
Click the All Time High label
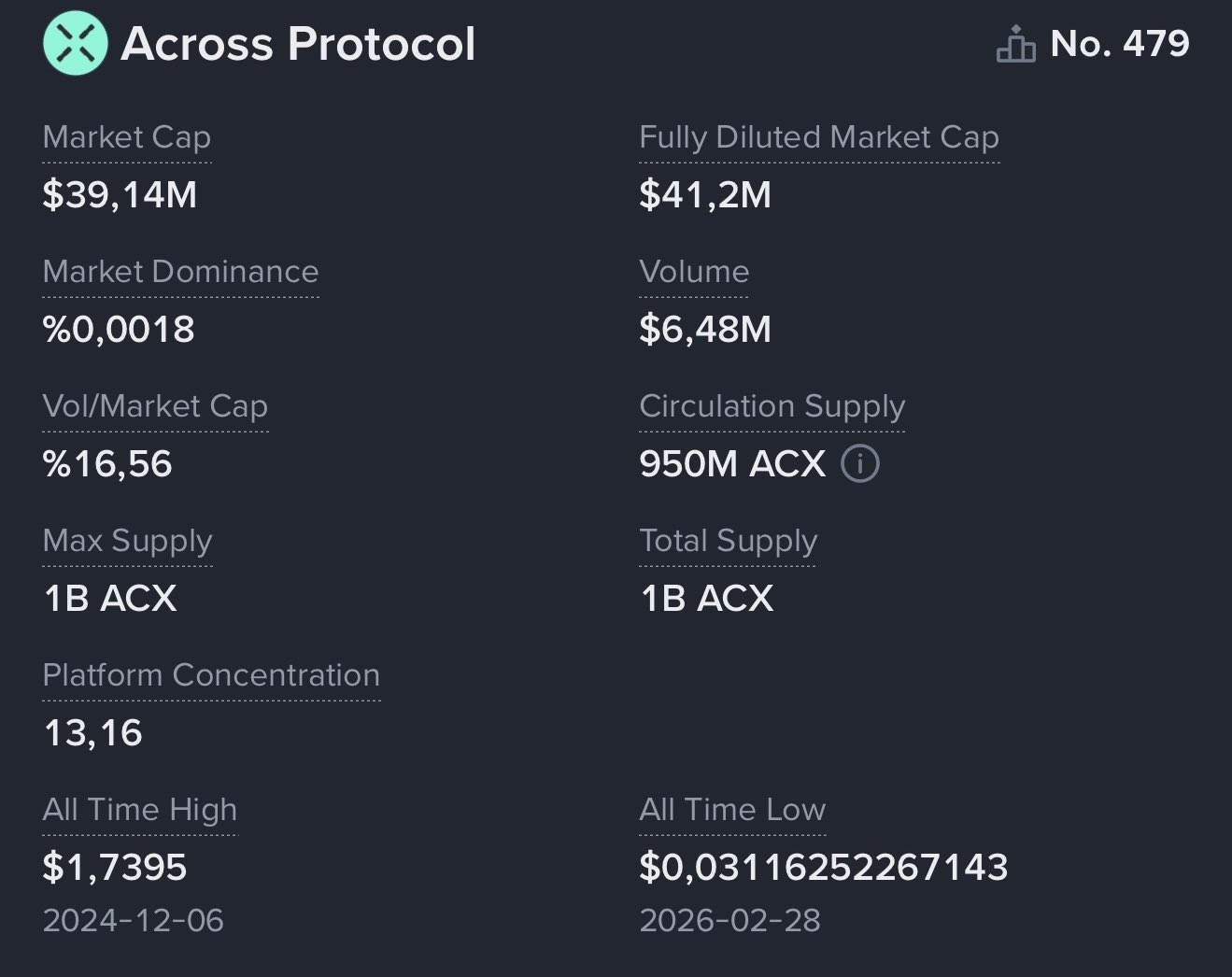tap(140, 810)
